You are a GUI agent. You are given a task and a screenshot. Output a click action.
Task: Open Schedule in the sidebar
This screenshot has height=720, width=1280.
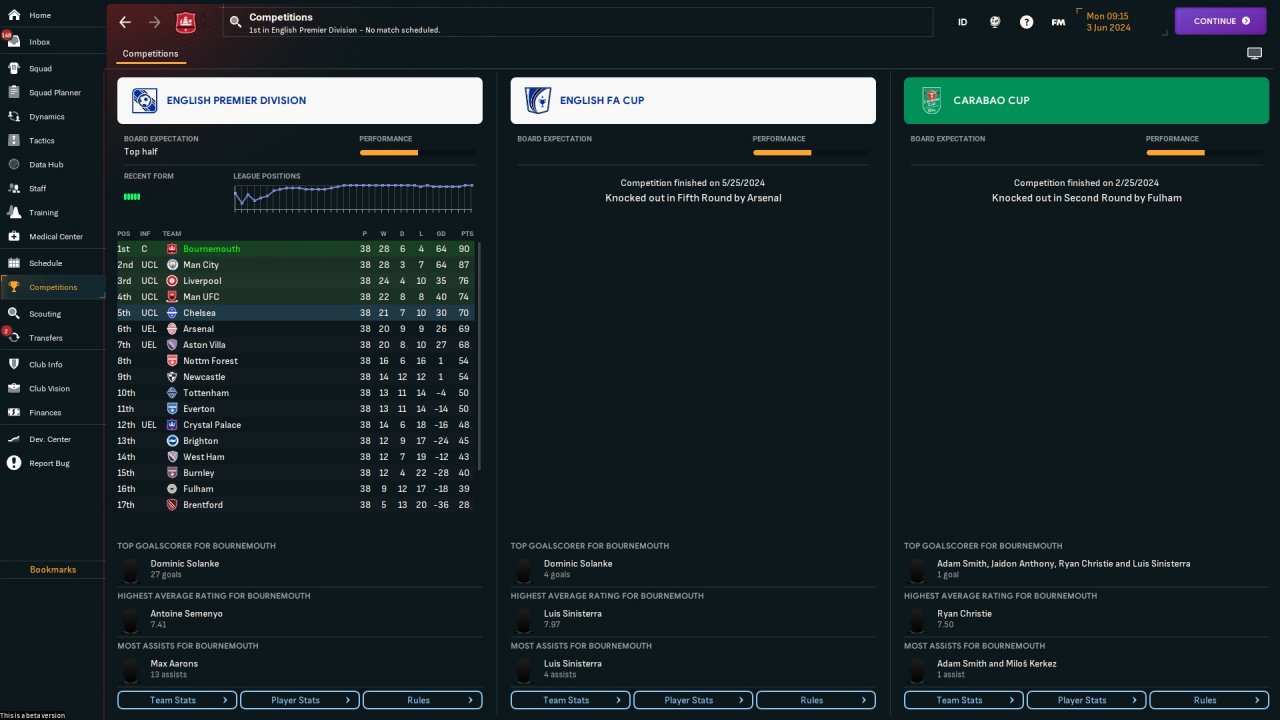[45, 263]
